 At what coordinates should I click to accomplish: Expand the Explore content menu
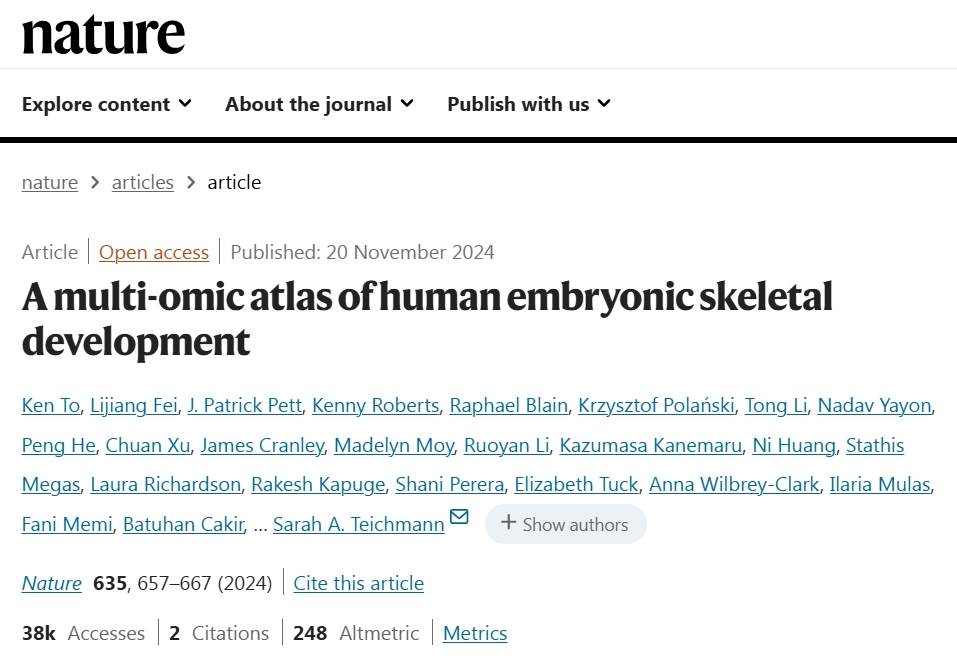[x=106, y=104]
